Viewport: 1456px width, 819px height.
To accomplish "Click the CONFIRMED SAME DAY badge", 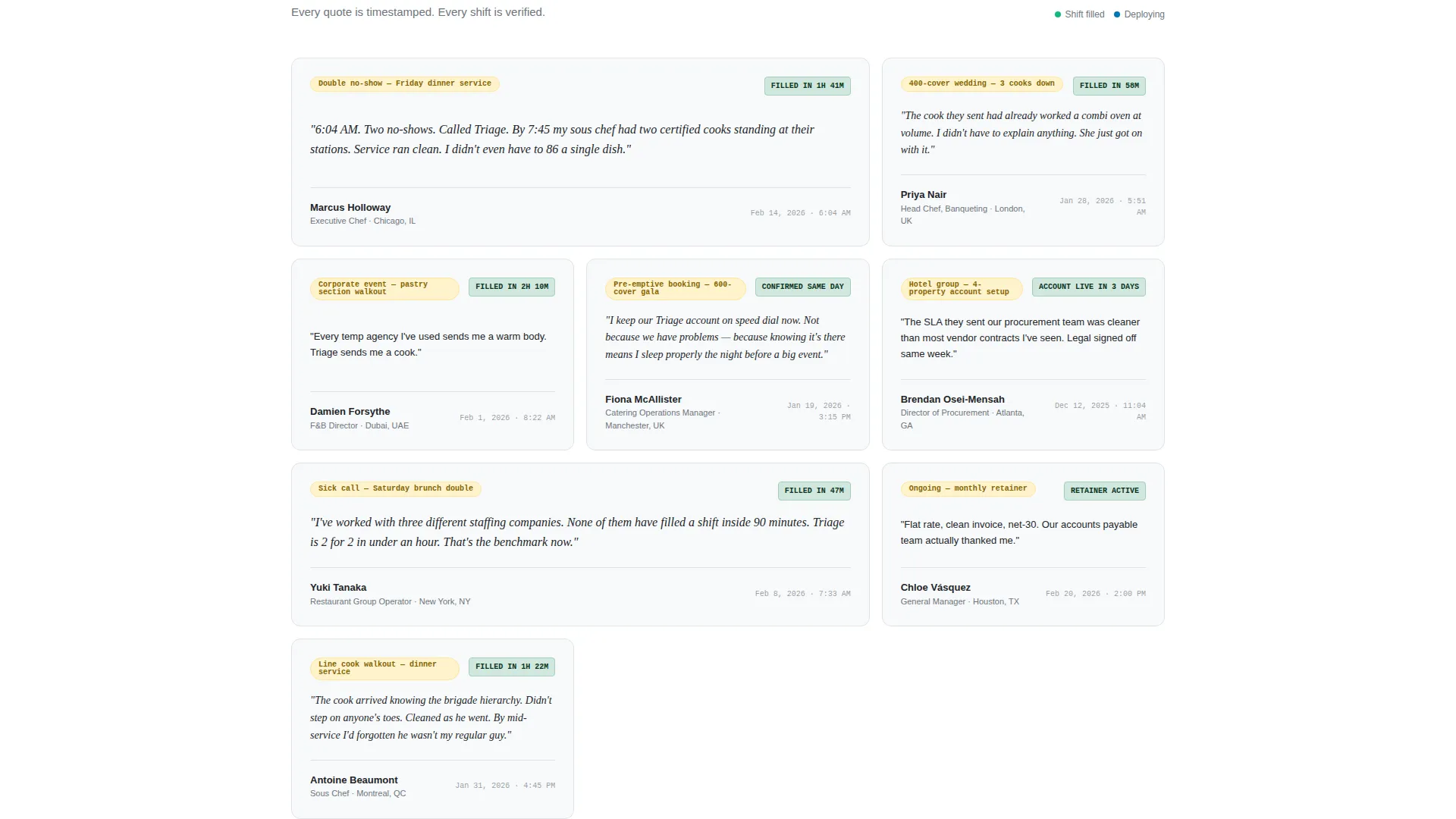I will coord(802,287).
